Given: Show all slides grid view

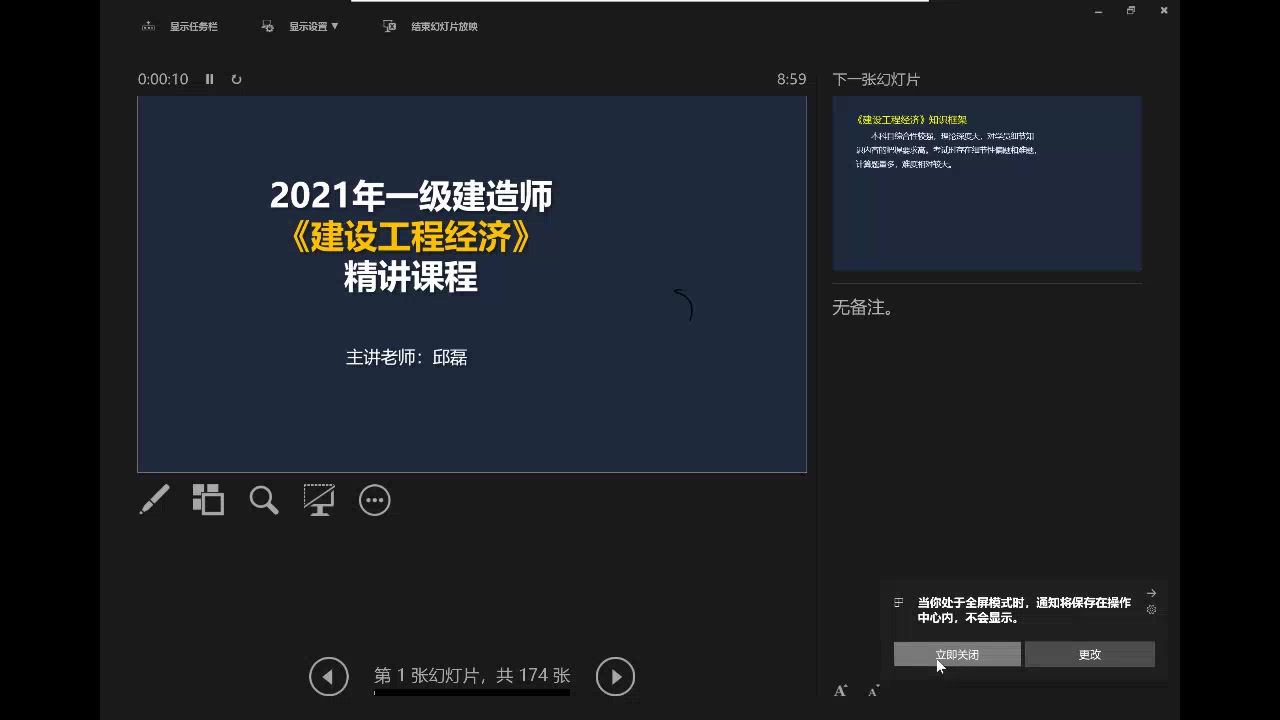Looking at the screenshot, I should tap(208, 500).
